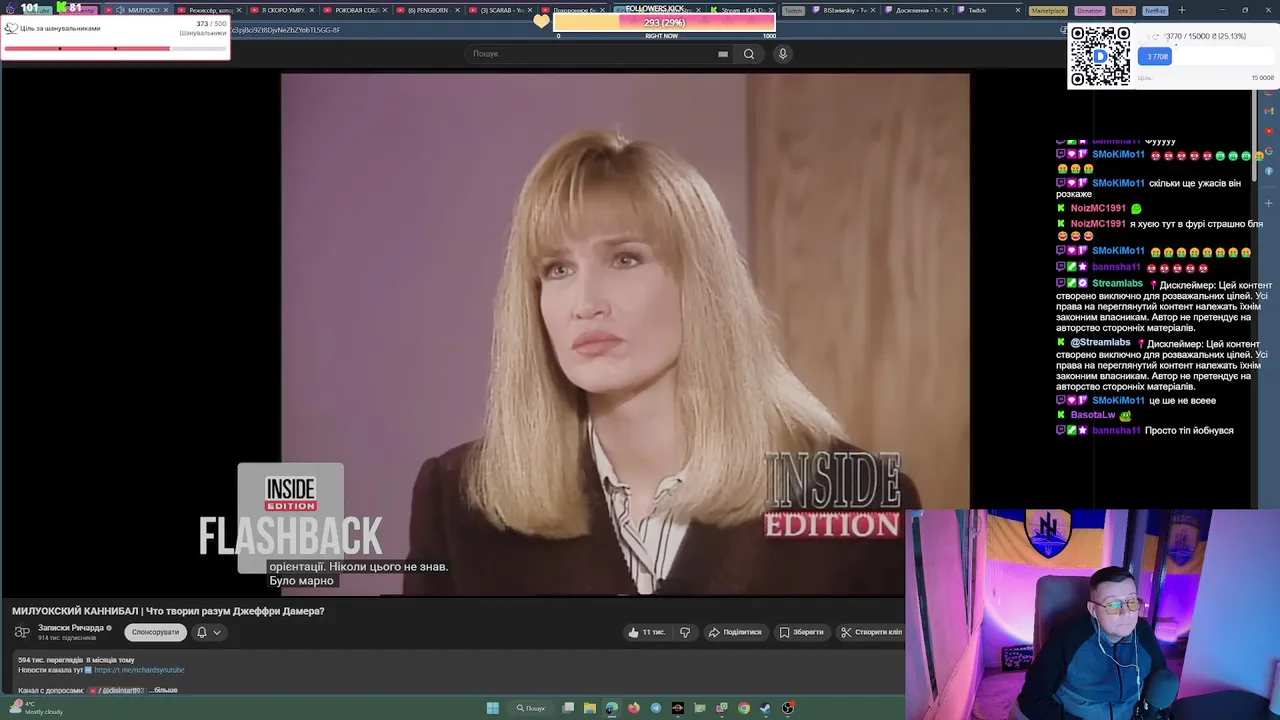Click the Спонсорувати button
This screenshot has width=1280, height=720.
click(155, 632)
